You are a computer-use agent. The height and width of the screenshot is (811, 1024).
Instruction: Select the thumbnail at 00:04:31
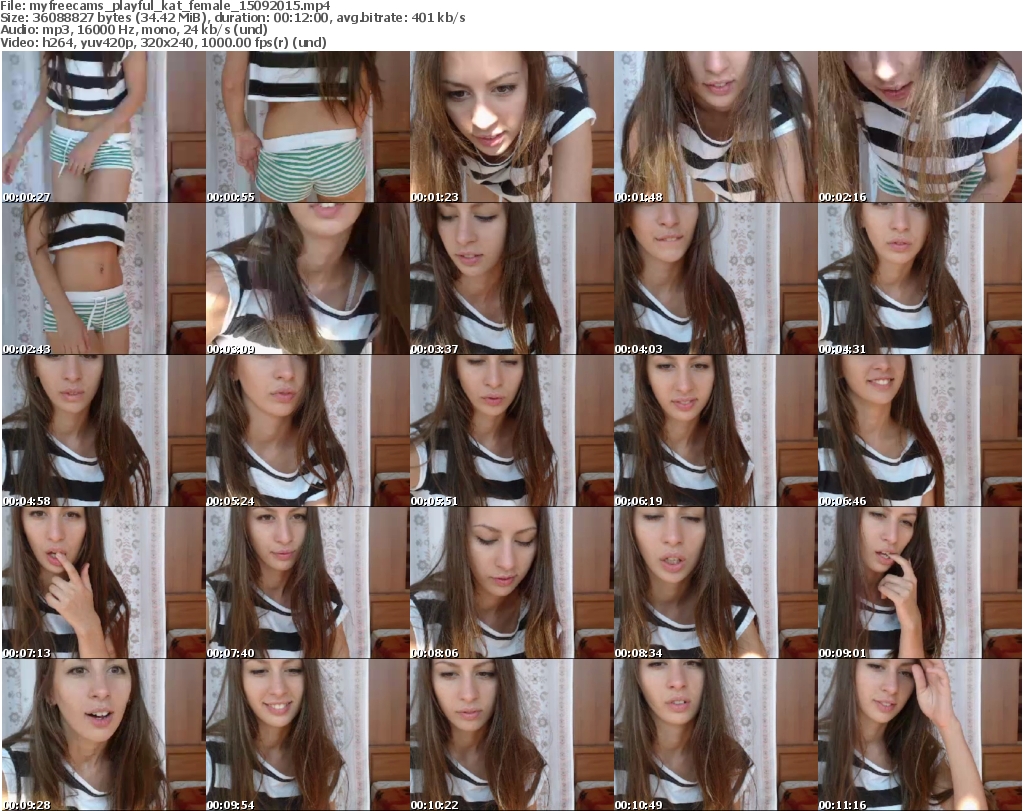point(920,279)
